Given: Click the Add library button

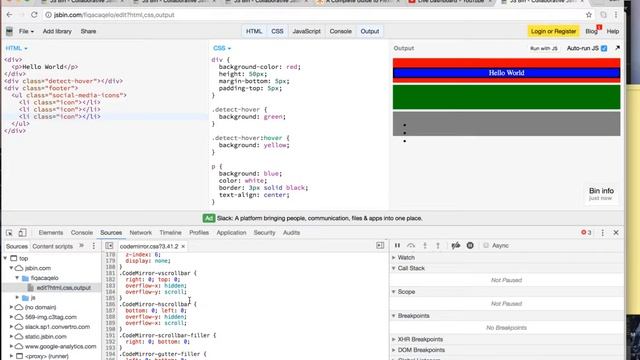Looking at the screenshot, I should pyautogui.click(x=57, y=31).
